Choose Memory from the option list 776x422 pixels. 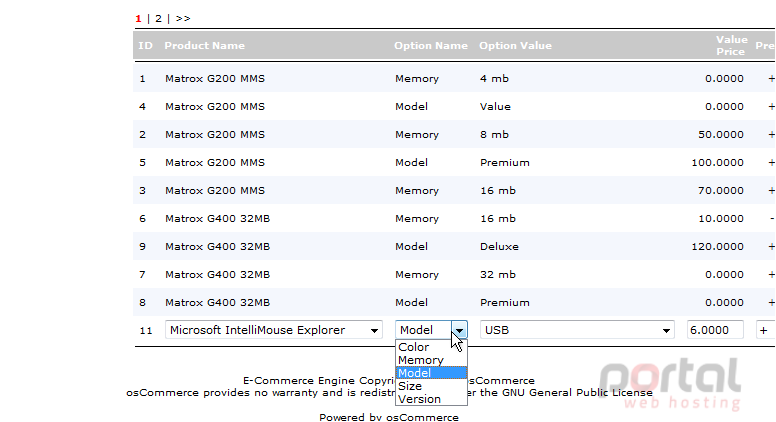[431, 360]
